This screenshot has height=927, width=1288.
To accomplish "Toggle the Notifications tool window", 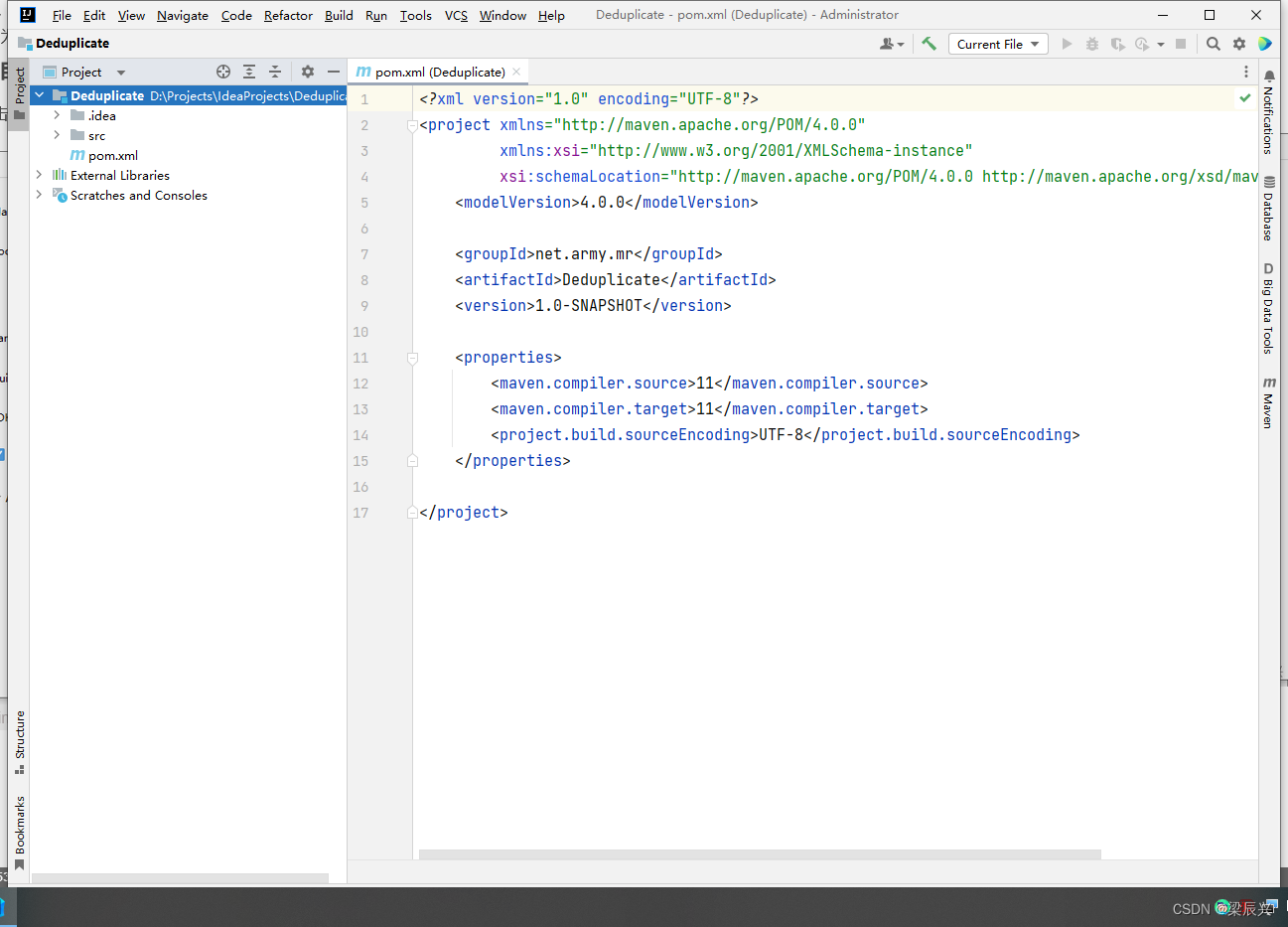I will tap(1268, 111).
